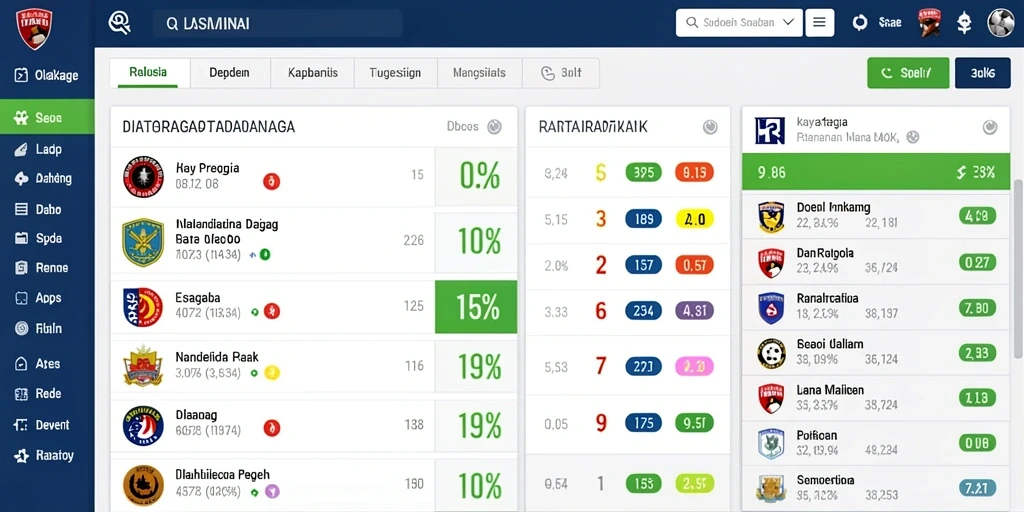Open Olakage from the sidebar

tap(47, 75)
